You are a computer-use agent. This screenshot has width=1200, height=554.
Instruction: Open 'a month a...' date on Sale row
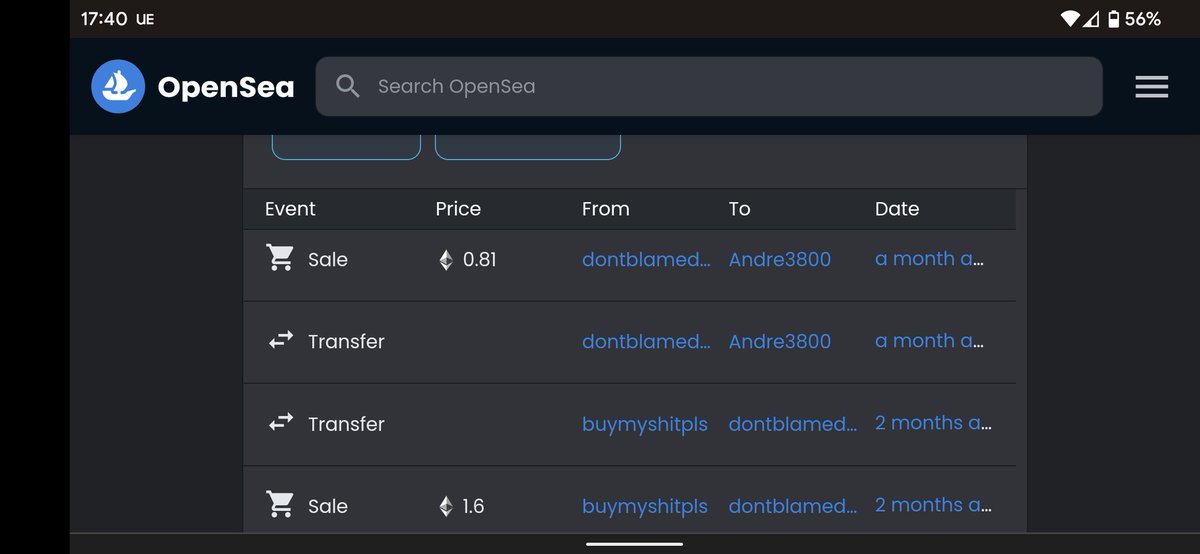pos(929,258)
